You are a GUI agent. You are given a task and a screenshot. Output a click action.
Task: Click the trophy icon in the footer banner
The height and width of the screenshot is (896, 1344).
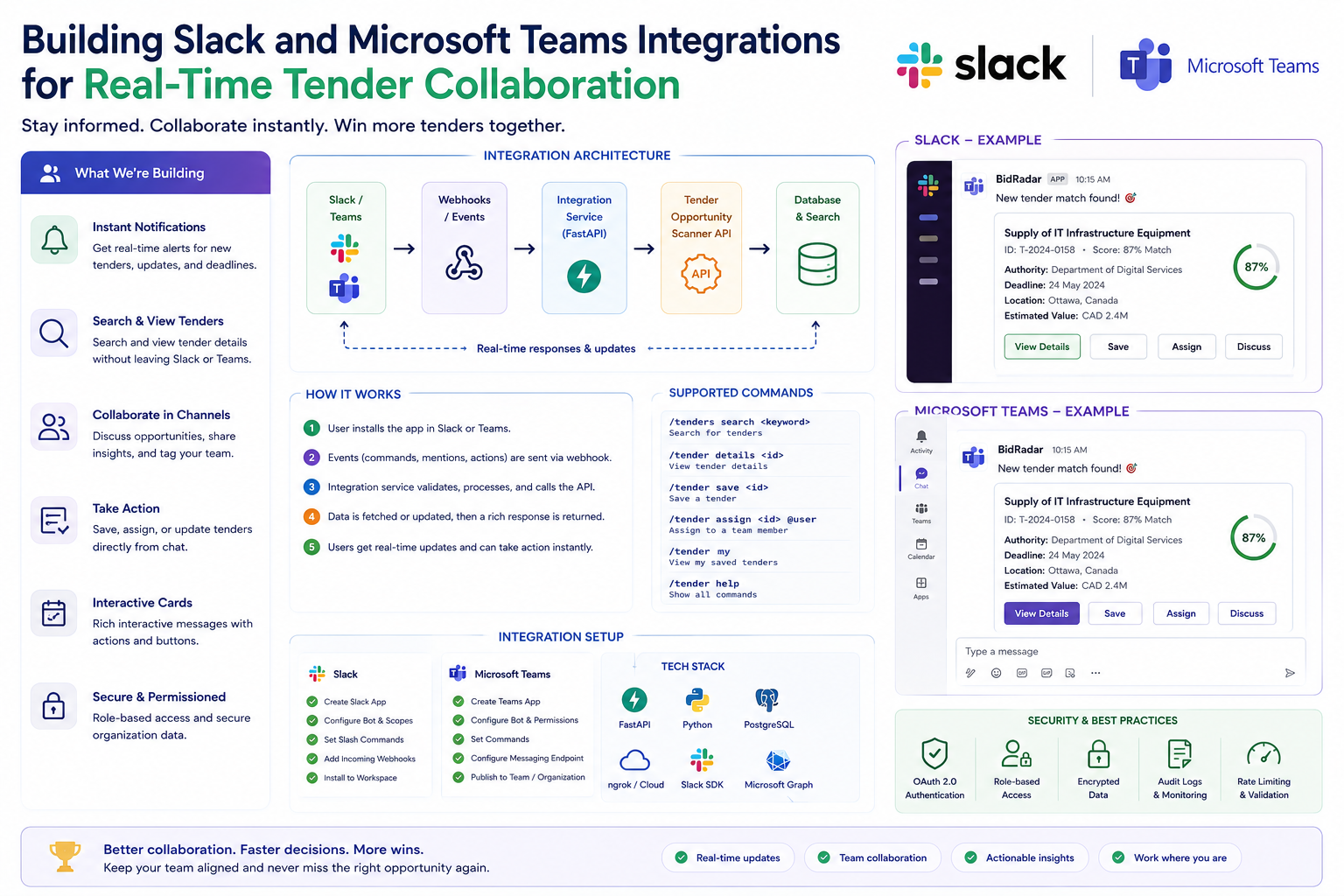(65, 857)
